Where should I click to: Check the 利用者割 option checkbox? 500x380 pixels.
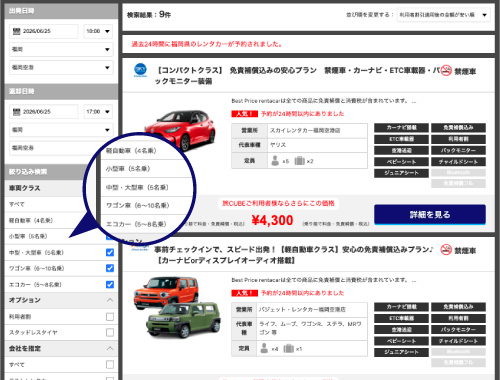[110, 317]
